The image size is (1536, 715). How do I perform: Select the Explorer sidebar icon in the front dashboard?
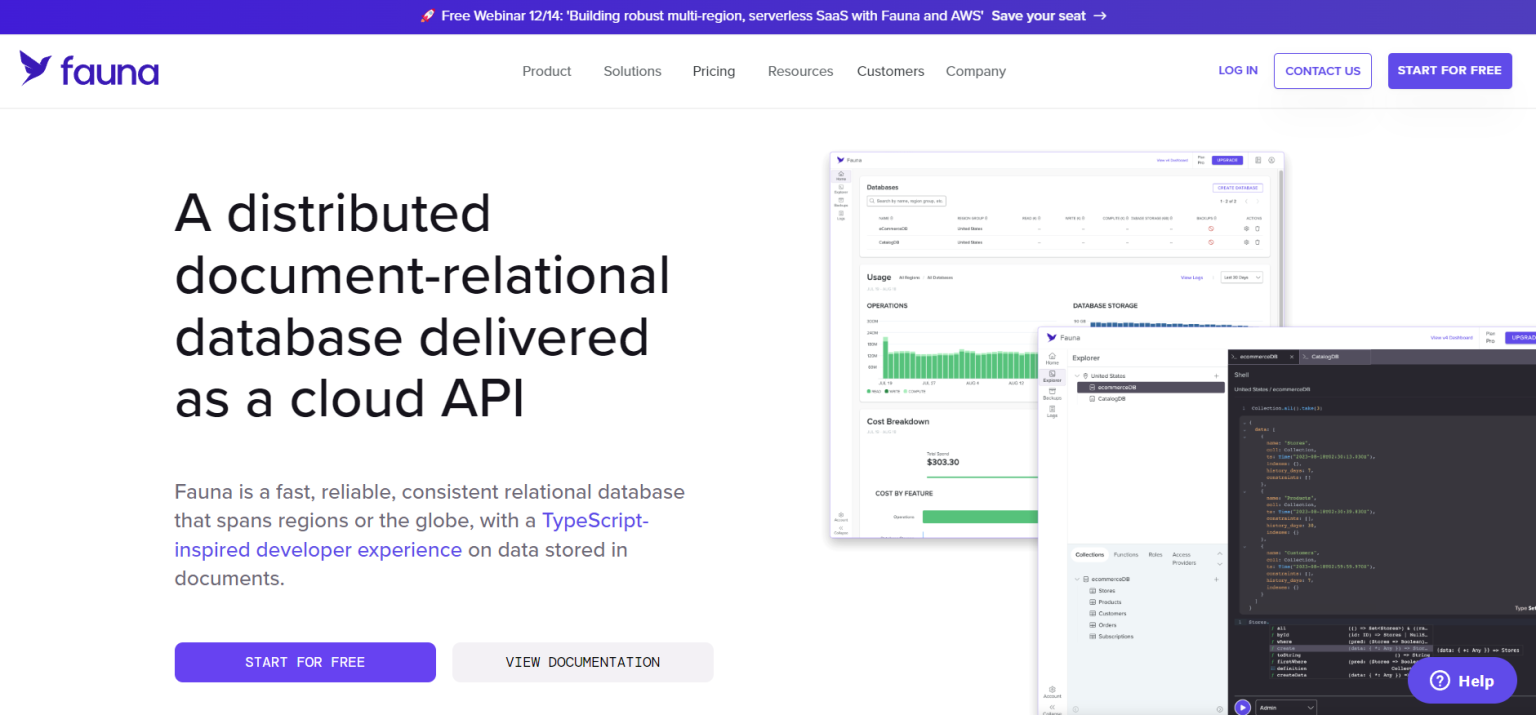tap(1052, 376)
